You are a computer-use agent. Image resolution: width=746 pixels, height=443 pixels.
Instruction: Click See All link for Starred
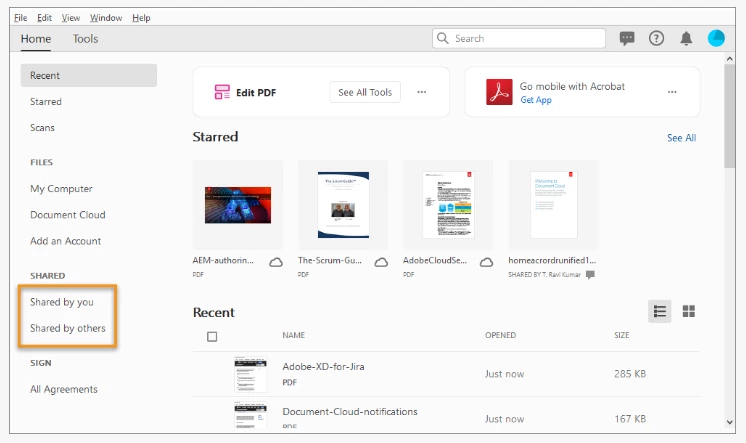click(681, 138)
